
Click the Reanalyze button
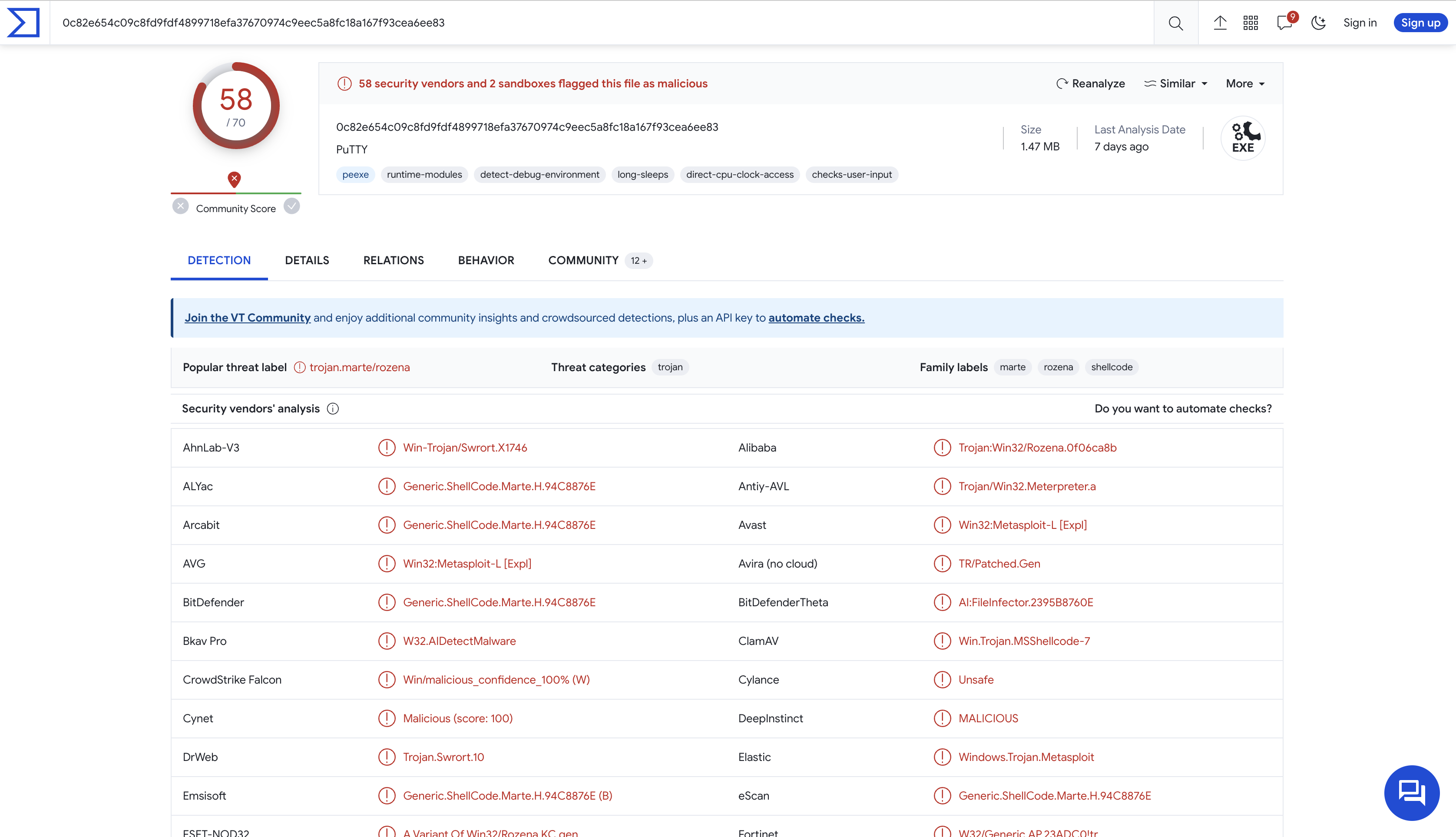[1091, 83]
